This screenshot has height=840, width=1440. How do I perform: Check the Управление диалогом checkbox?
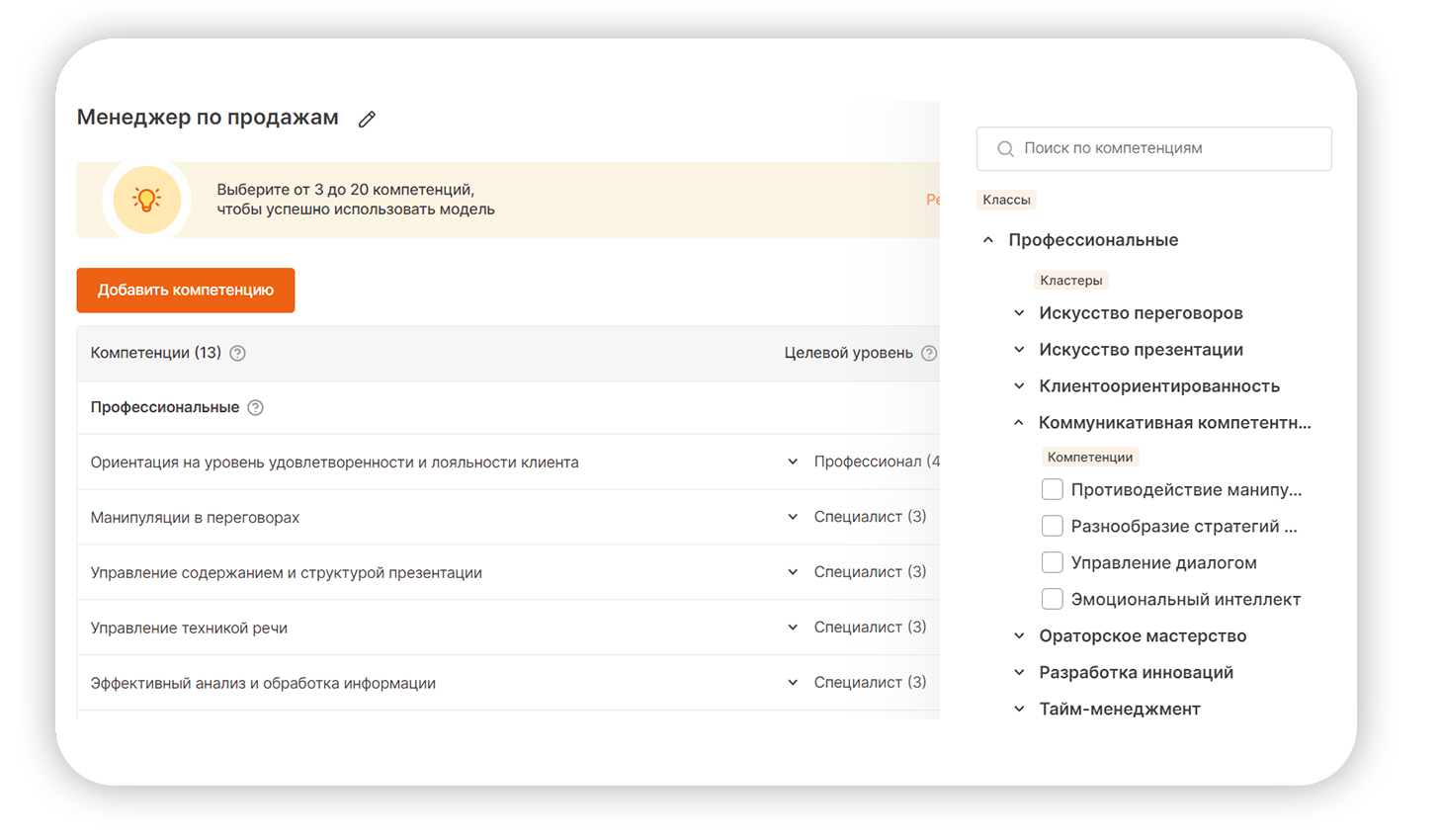tap(1053, 563)
